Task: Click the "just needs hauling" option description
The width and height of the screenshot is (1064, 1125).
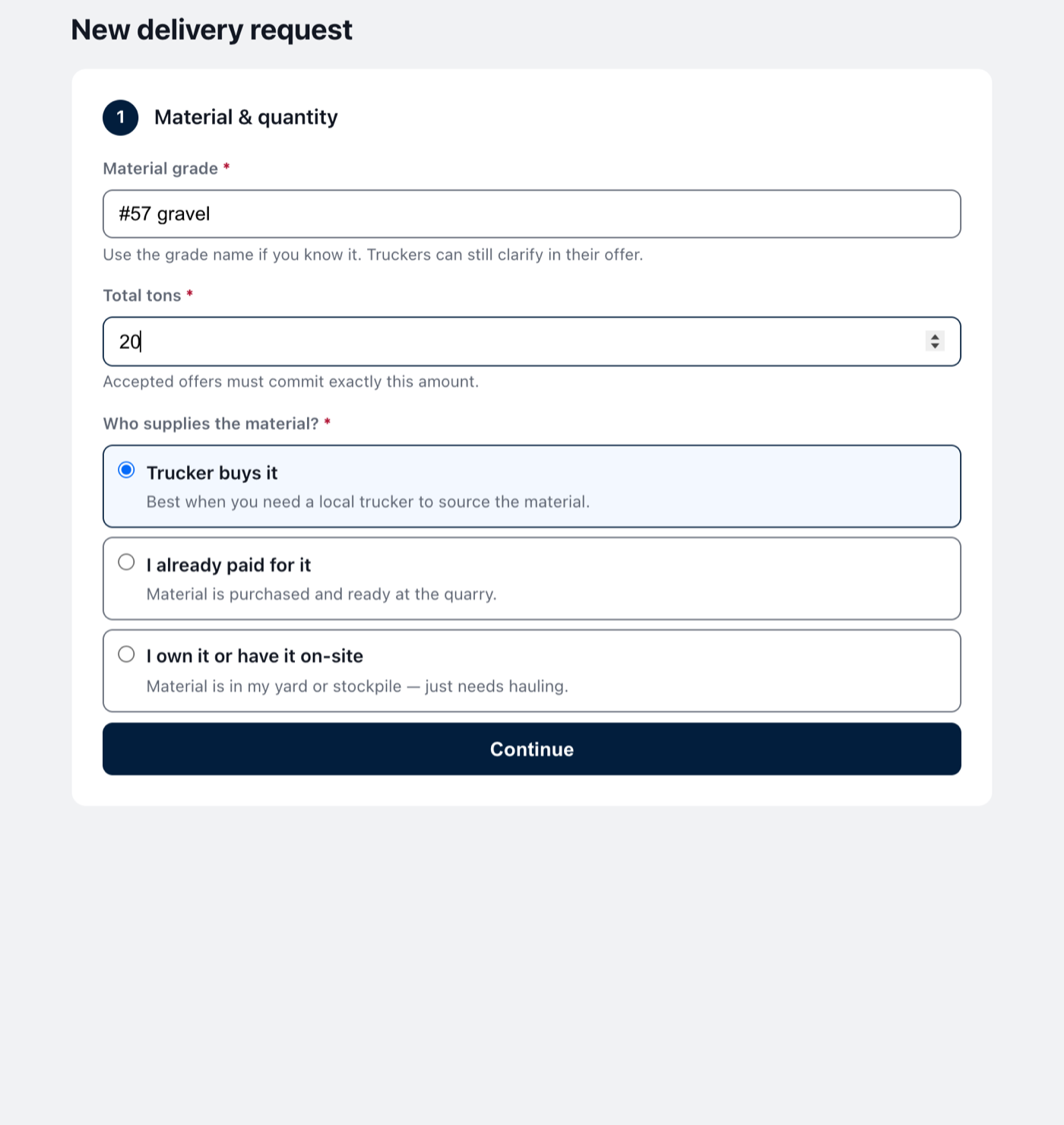Action: [357, 686]
